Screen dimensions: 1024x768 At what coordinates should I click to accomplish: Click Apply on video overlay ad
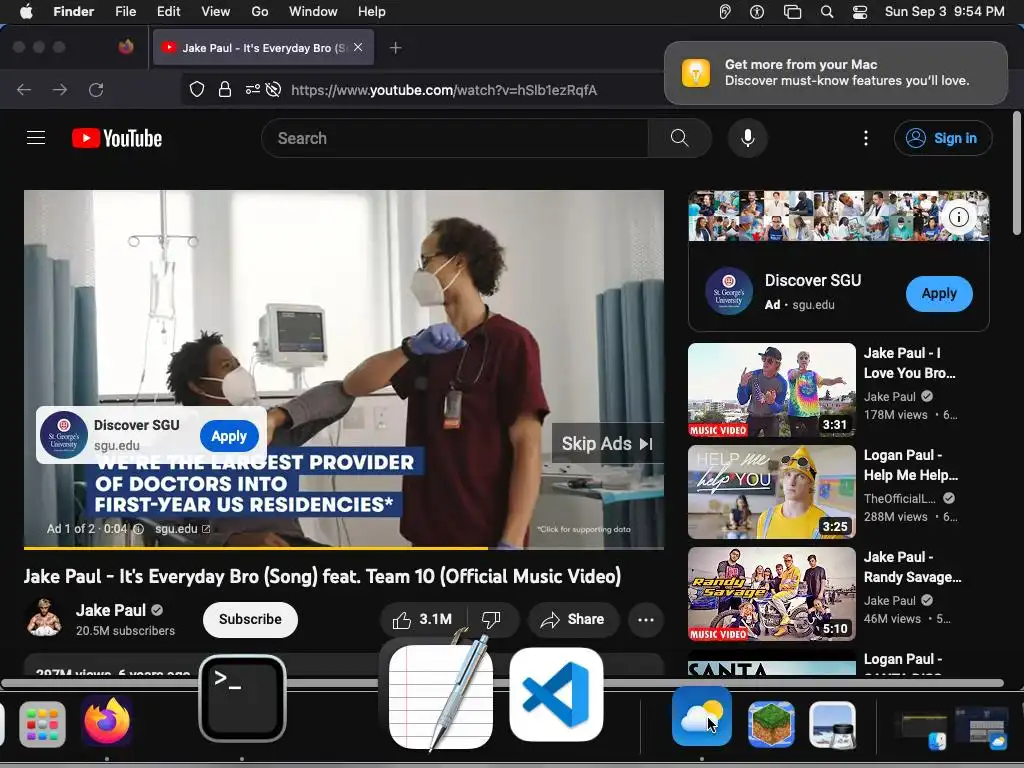(229, 436)
